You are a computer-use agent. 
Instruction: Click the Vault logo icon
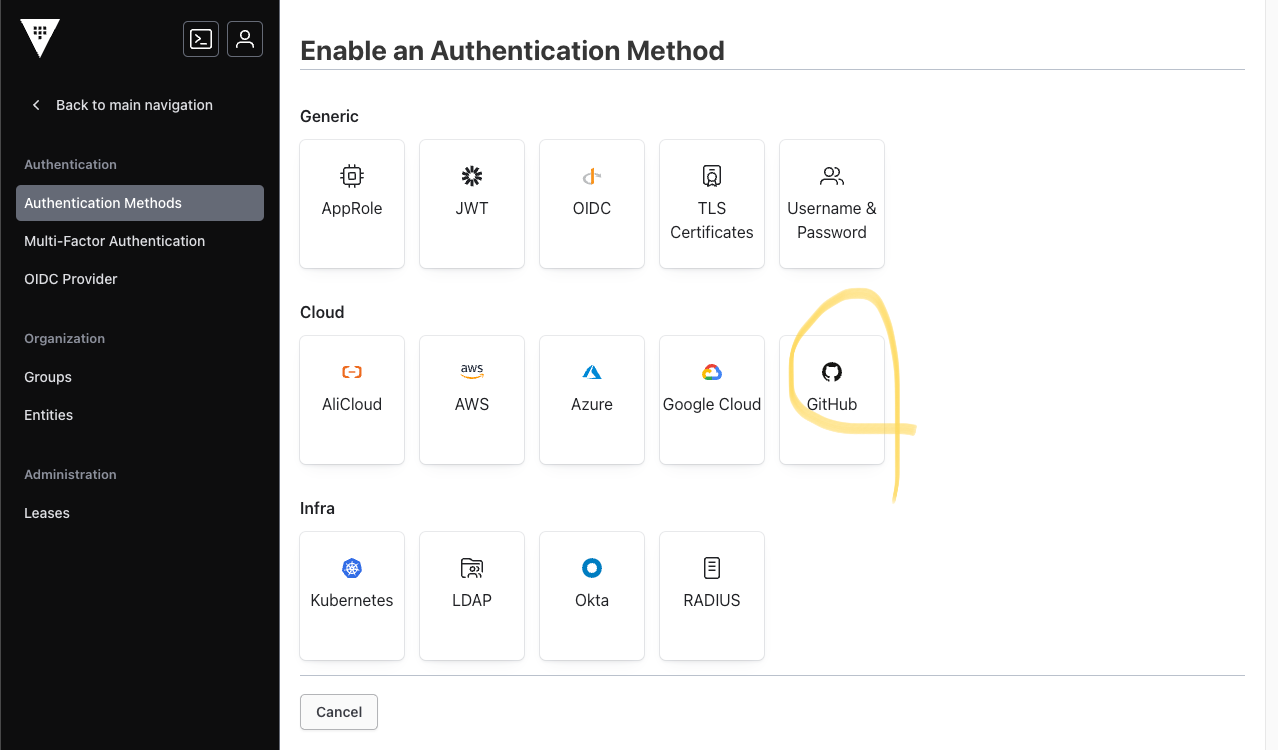[x=40, y=38]
